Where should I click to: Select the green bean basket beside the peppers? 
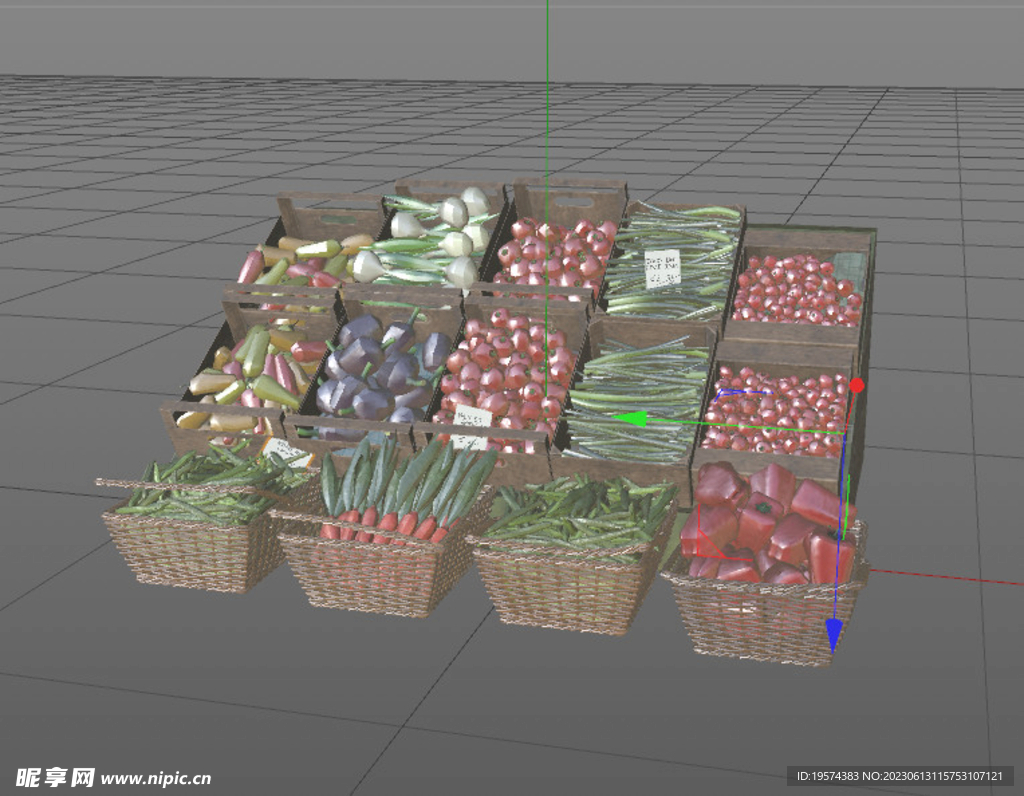[572, 554]
